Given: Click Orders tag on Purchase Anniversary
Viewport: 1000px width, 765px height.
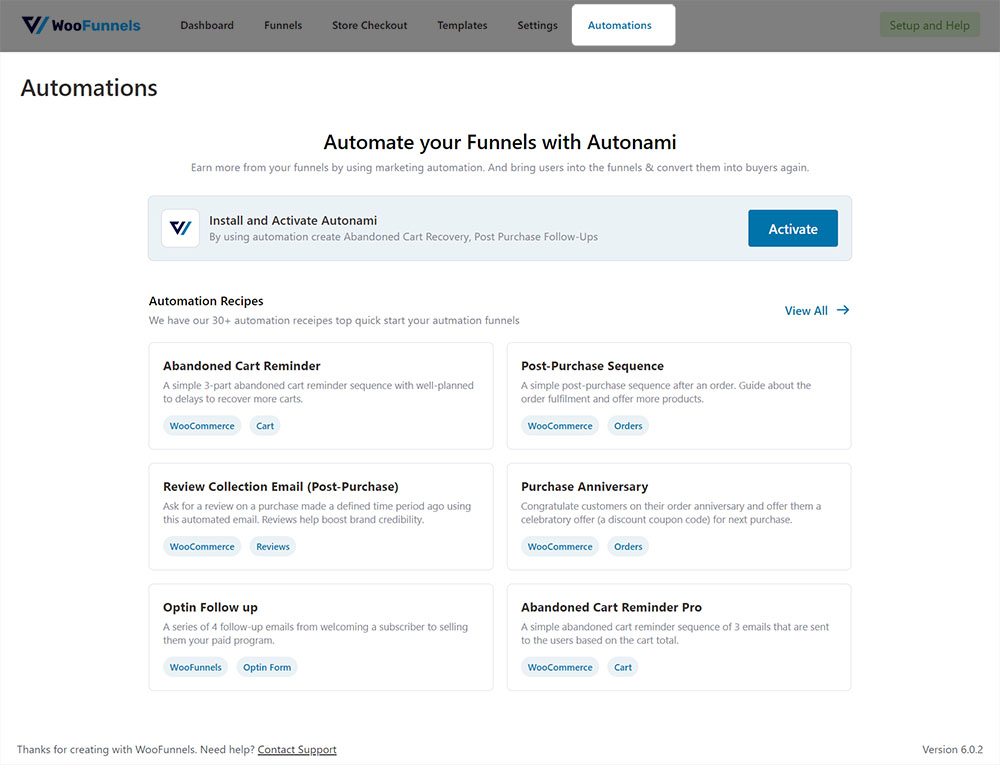Looking at the screenshot, I should [628, 546].
